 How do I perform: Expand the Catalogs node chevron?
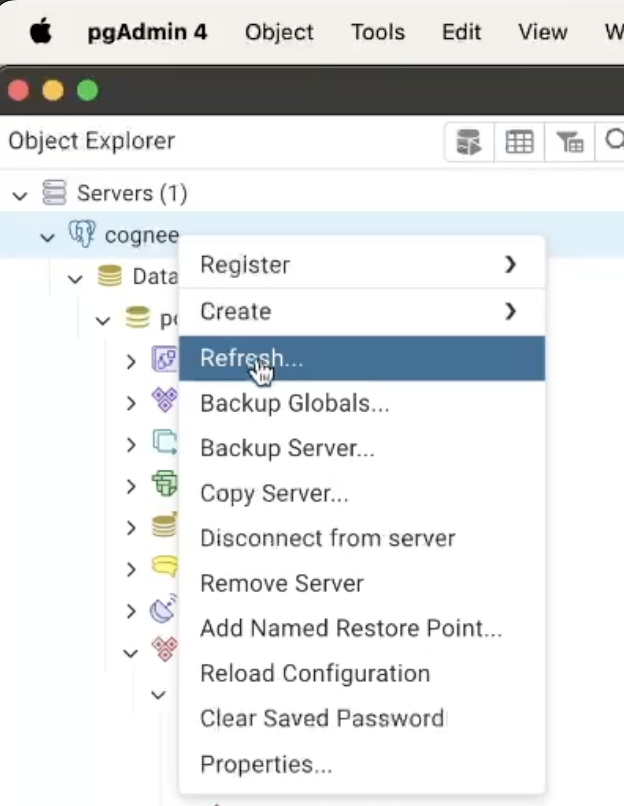point(131,404)
